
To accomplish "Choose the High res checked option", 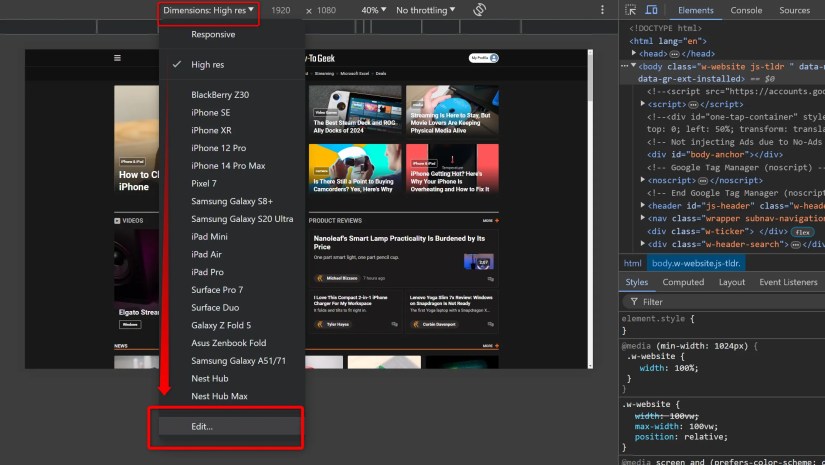I will (x=207, y=64).
